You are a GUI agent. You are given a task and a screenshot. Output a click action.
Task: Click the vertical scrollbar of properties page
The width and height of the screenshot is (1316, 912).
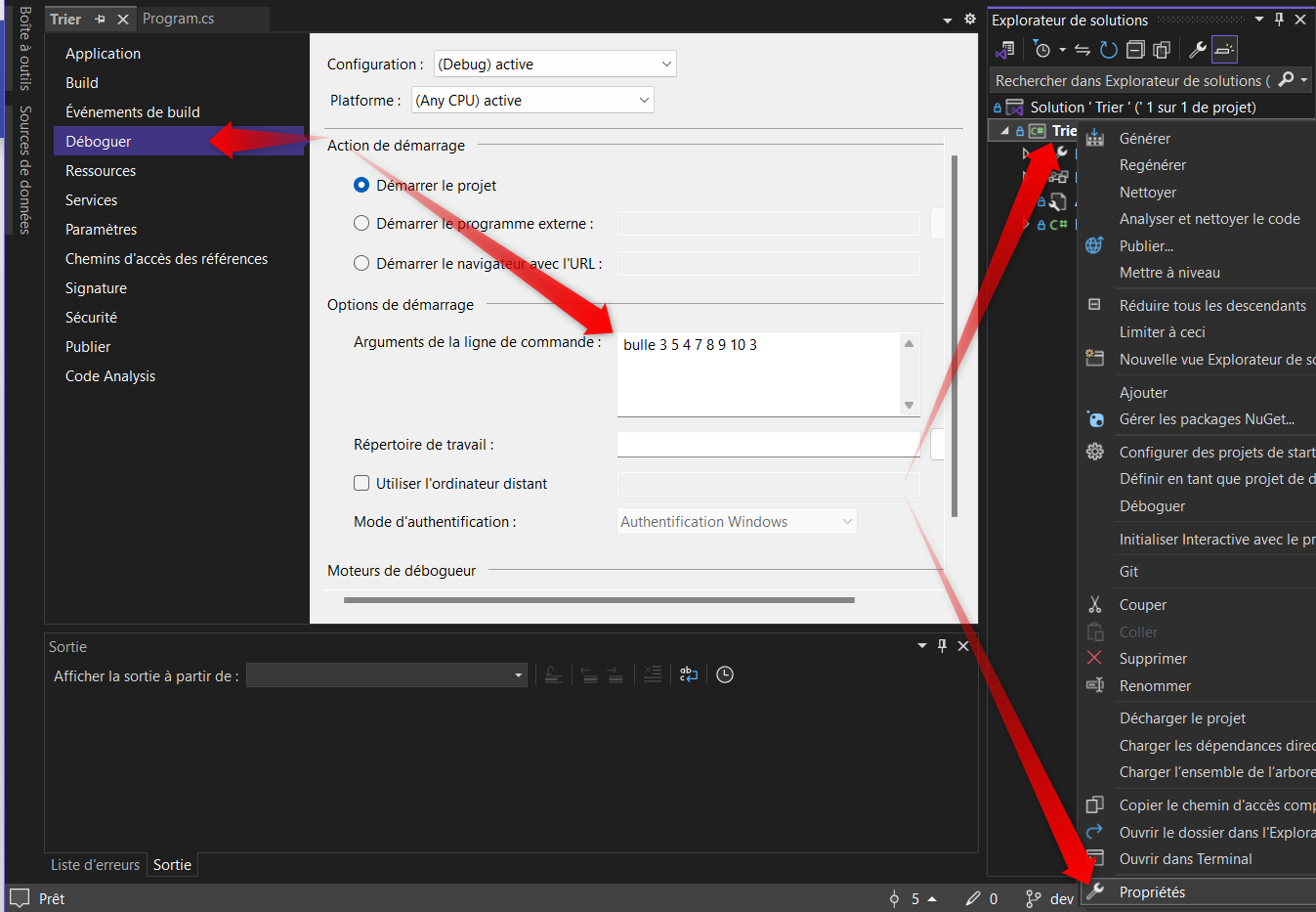tap(954, 332)
